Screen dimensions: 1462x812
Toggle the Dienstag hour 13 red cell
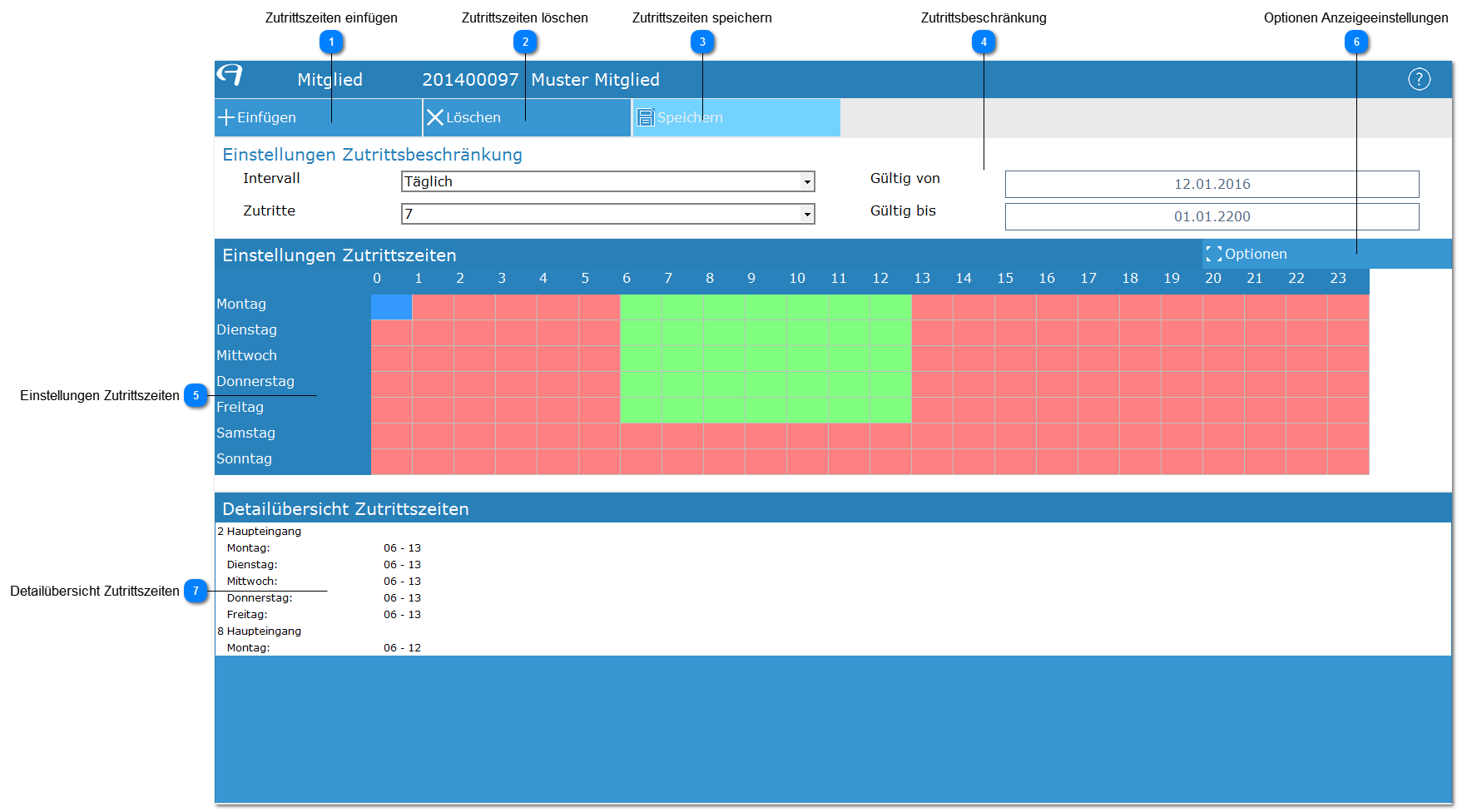pyautogui.click(x=932, y=333)
